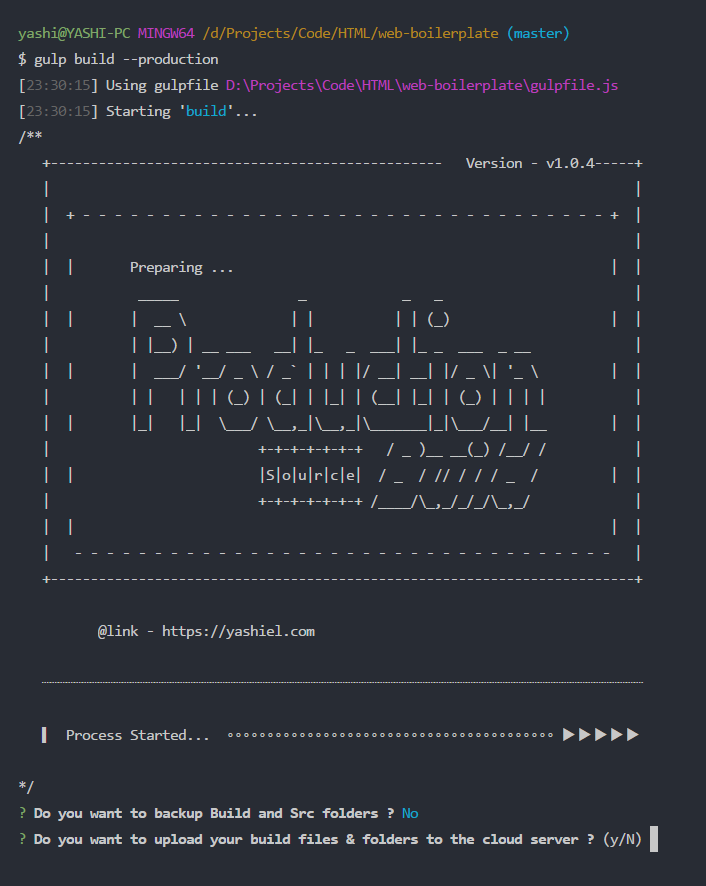Click the timestamp on Starting 'build' line

[58, 111]
